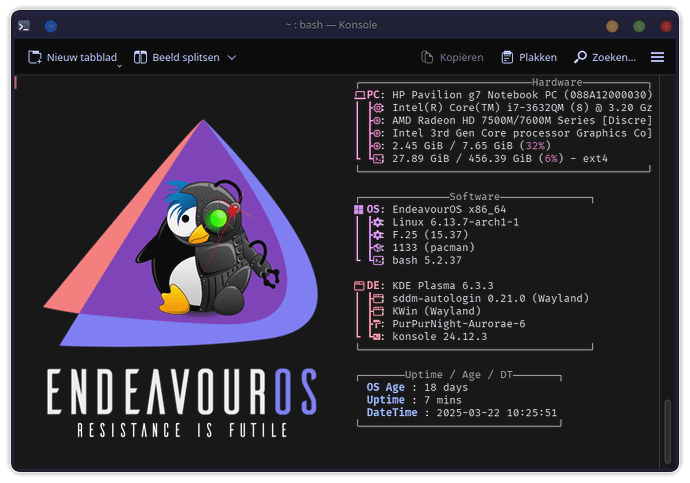Click the icon beside sddm-autologin line
Image resolution: width=690 pixels, height=483 pixels.
[x=378, y=299]
